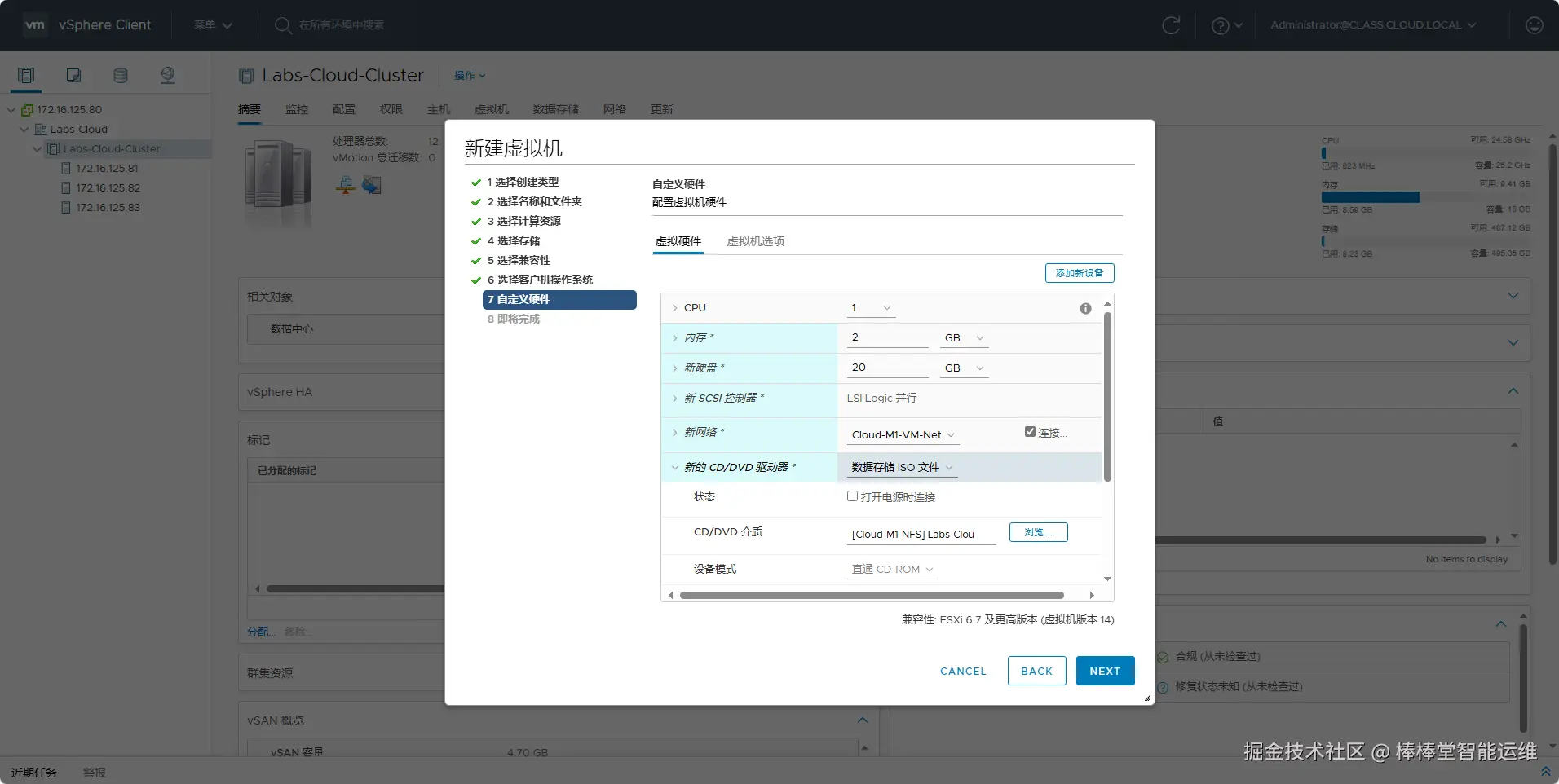The image size is (1559, 784).
Task: Click host icon for 172.16.125.81
Action: click(x=66, y=169)
